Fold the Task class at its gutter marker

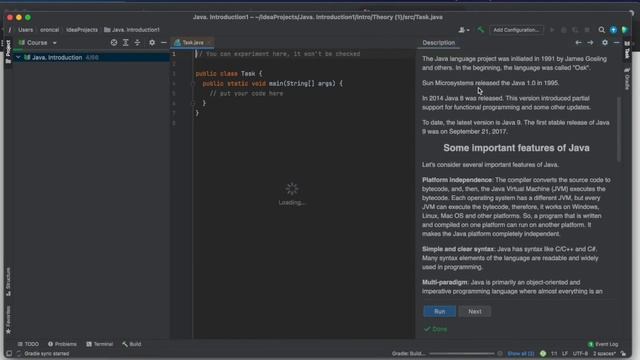(193, 84)
